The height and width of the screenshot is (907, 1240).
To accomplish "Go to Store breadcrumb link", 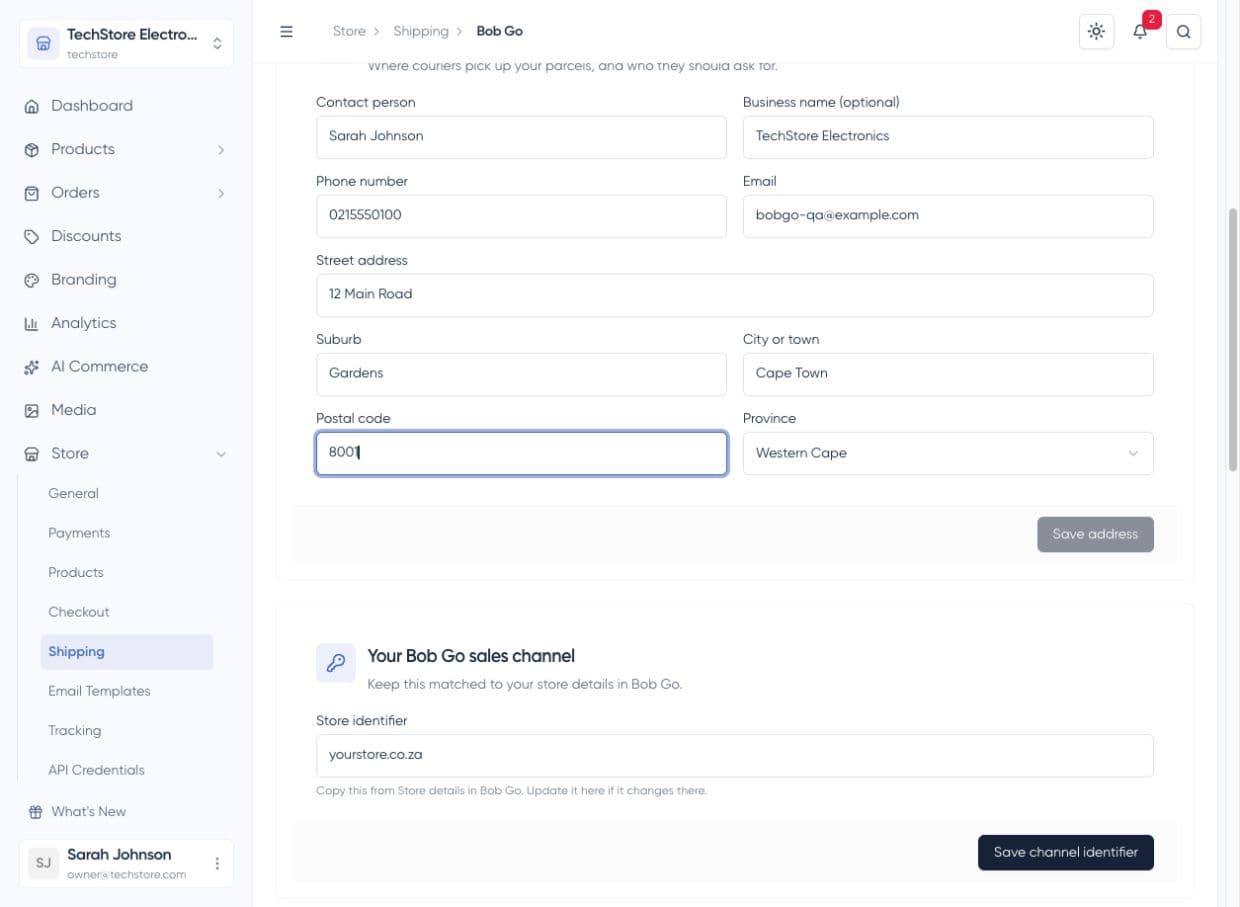I will pyautogui.click(x=349, y=31).
